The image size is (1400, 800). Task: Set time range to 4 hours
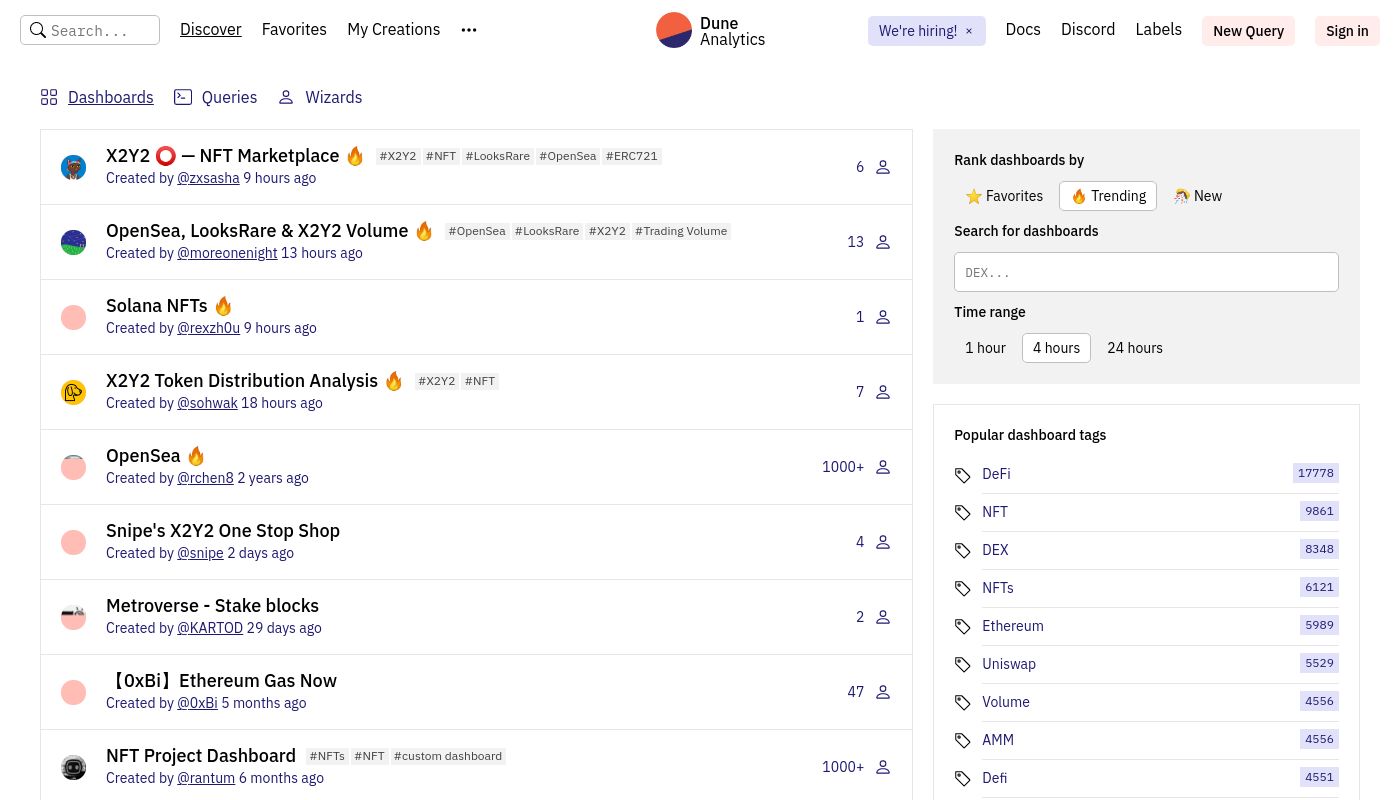pyautogui.click(x=1056, y=348)
